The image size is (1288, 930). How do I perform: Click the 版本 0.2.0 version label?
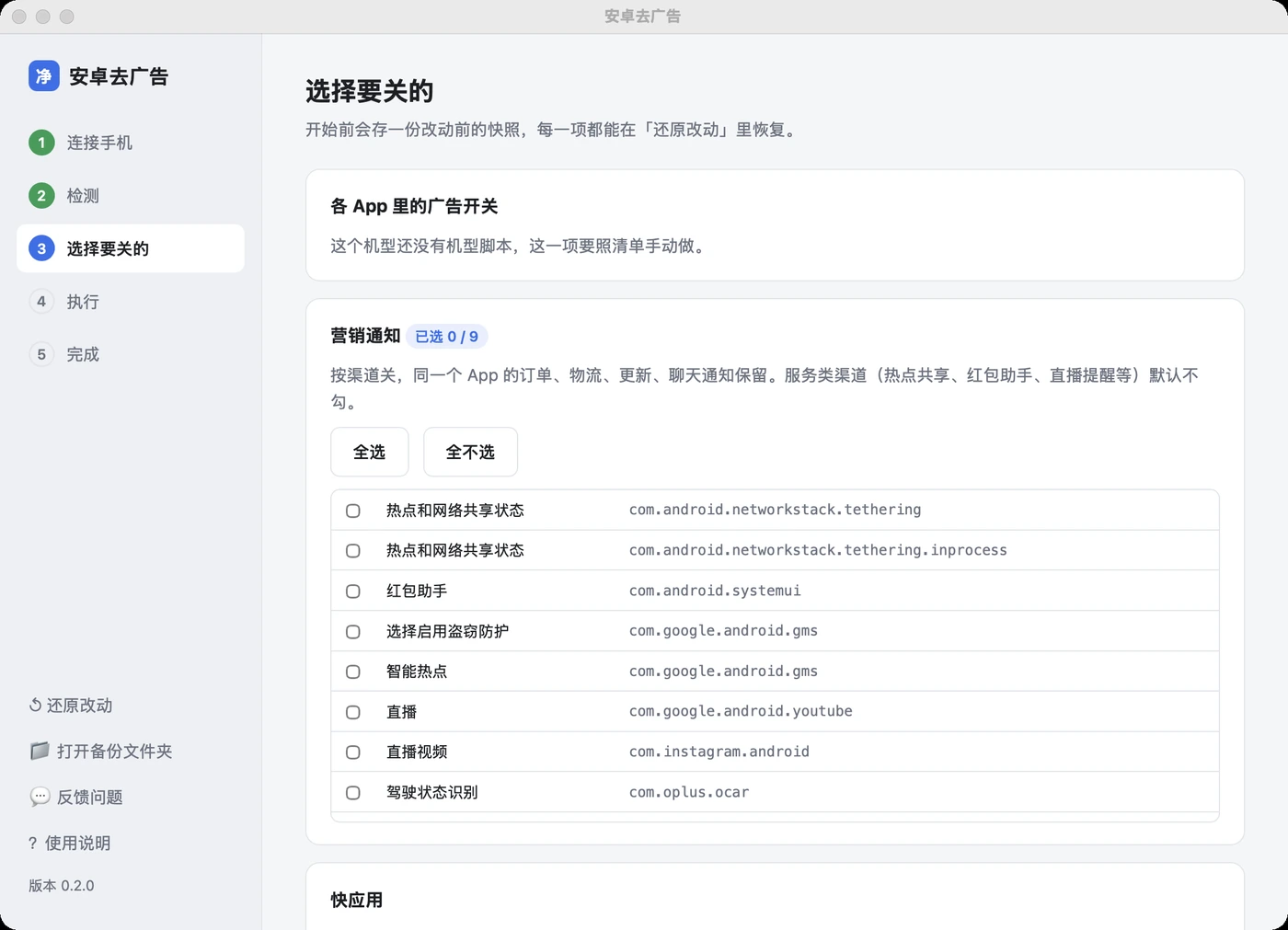(x=62, y=886)
